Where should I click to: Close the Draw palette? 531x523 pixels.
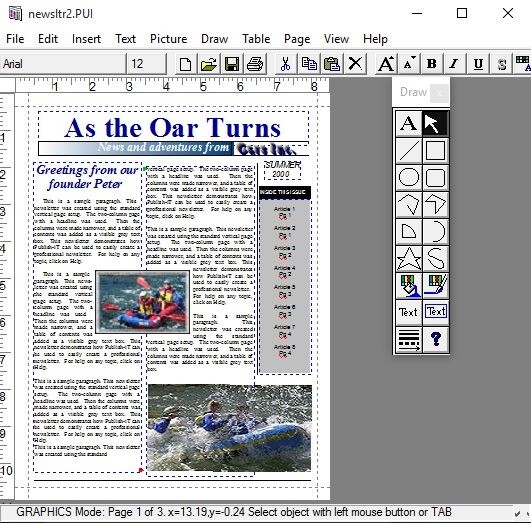pyautogui.click(x=439, y=92)
